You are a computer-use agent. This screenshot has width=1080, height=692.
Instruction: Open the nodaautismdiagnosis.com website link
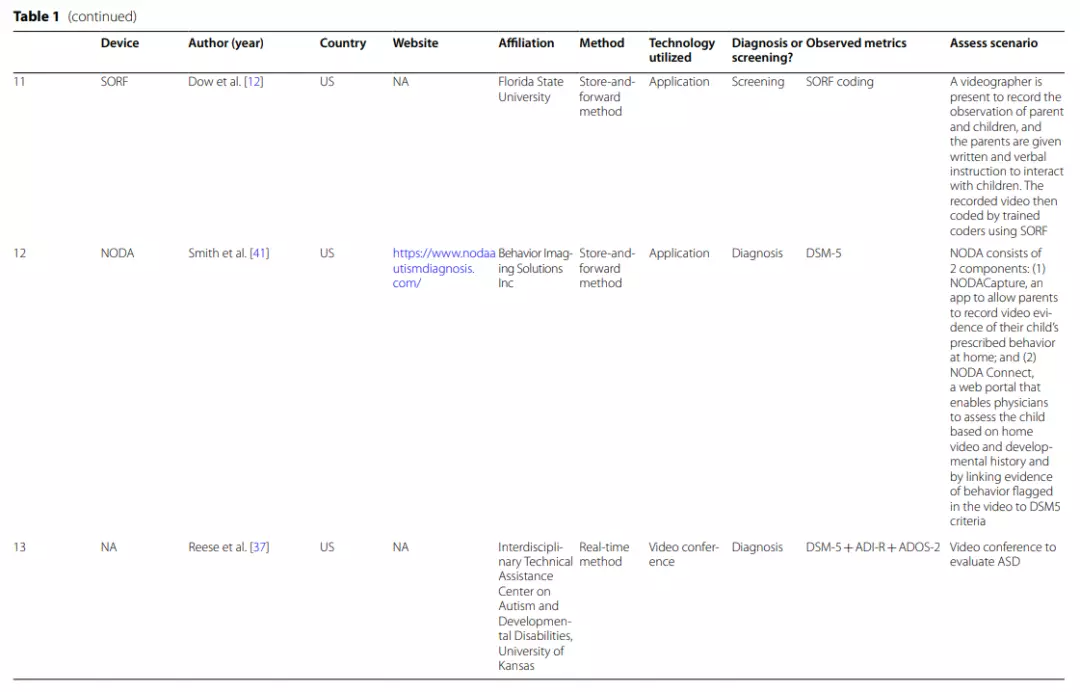pyautogui.click(x=444, y=268)
